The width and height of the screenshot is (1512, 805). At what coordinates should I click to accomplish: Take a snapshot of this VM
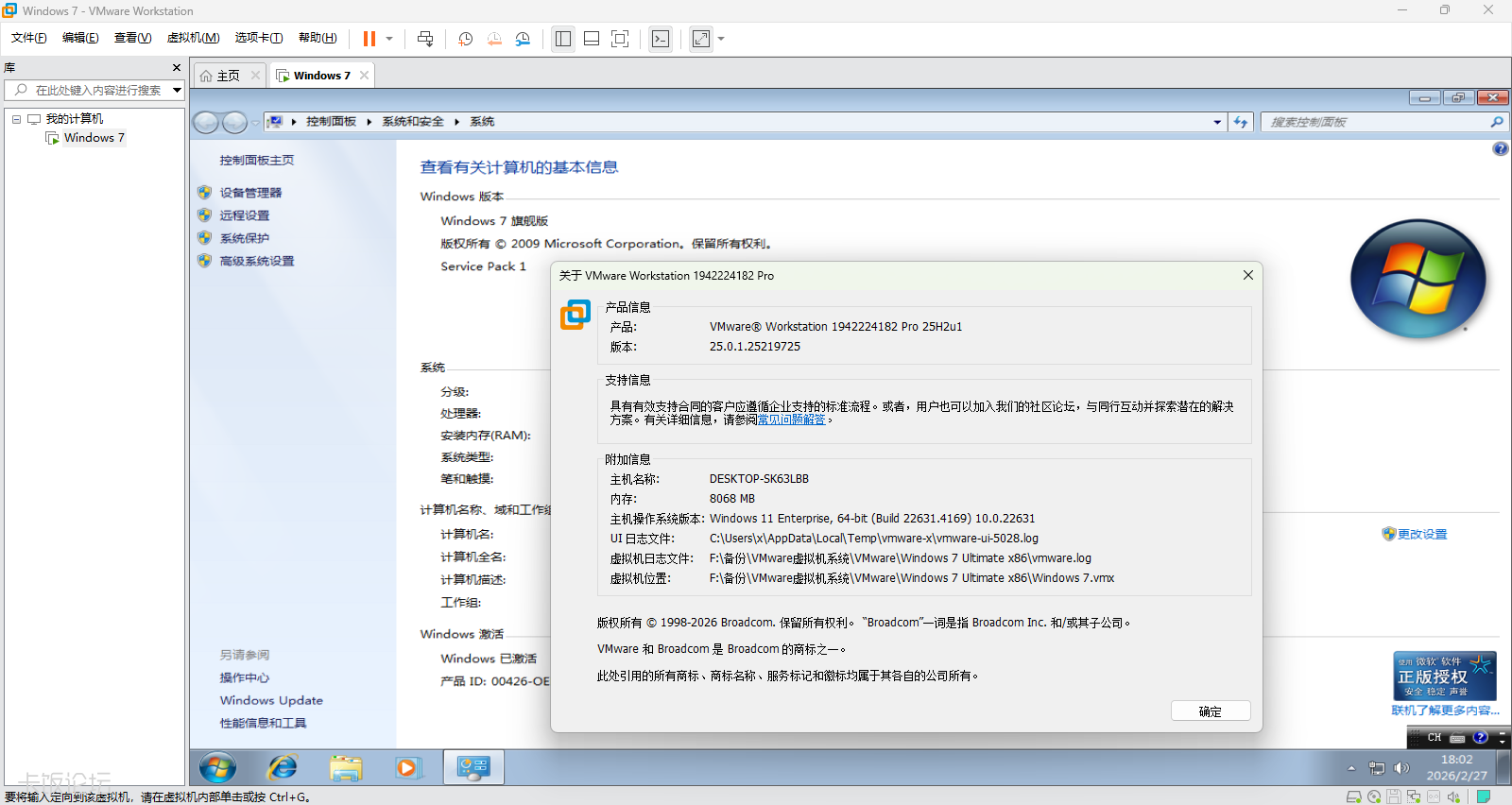(x=465, y=39)
